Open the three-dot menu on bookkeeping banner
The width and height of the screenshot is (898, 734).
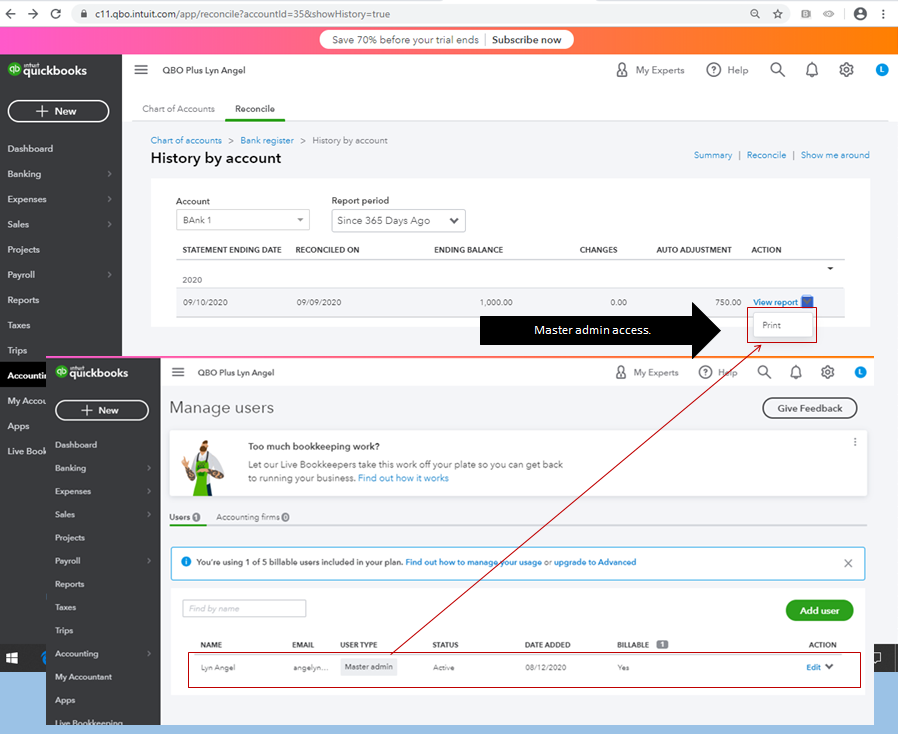854,442
